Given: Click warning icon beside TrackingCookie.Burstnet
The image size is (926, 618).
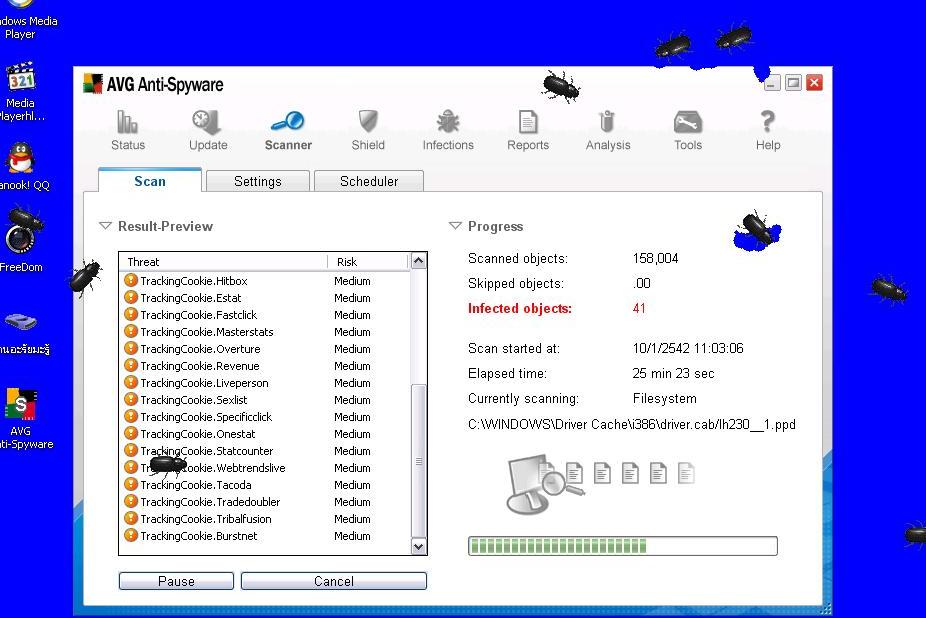Looking at the screenshot, I should pos(131,536).
